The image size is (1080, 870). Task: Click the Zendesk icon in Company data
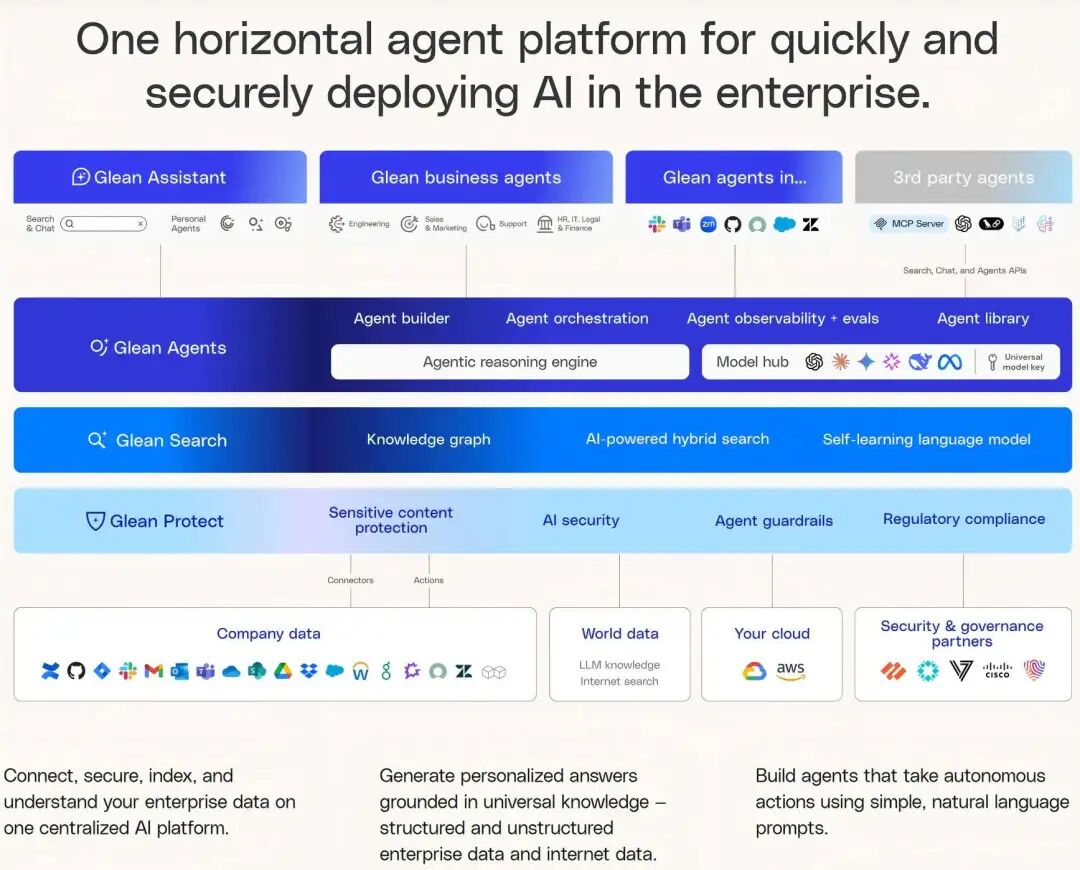[x=464, y=671]
